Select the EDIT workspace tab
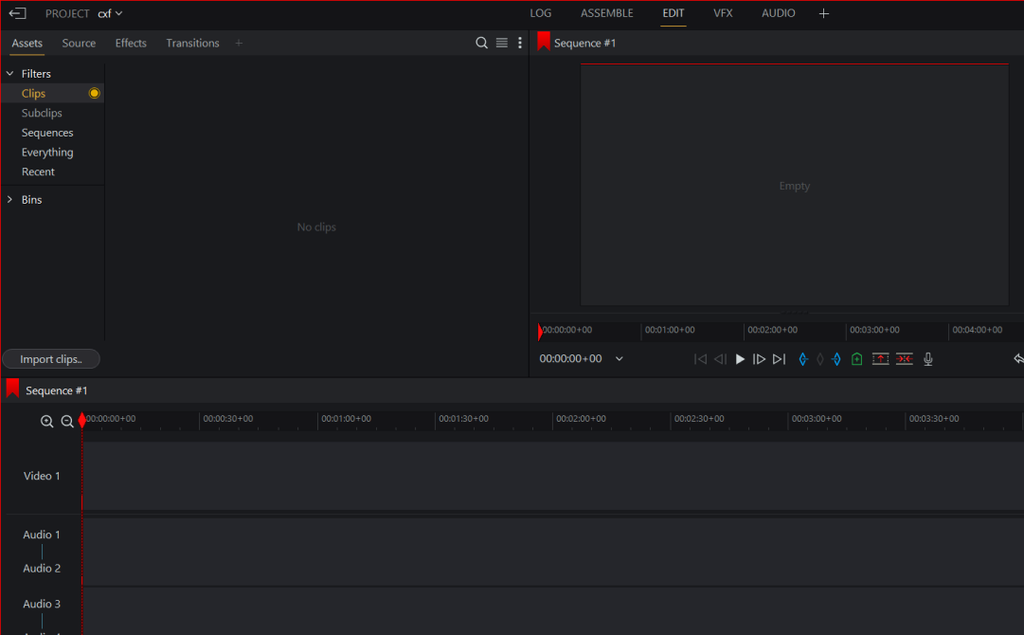1024x635 pixels. (x=673, y=13)
